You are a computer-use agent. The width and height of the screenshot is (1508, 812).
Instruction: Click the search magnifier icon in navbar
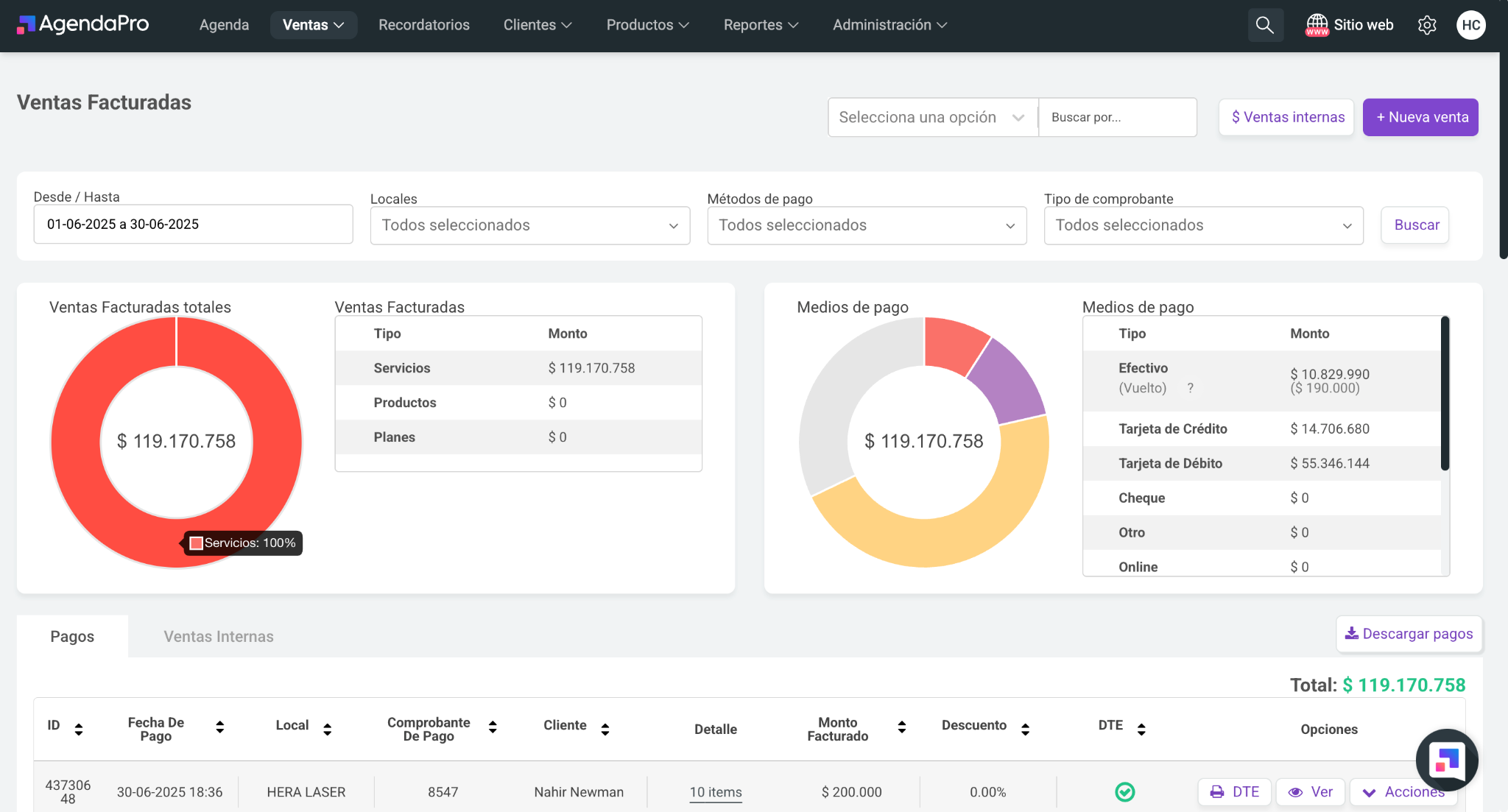tap(1264, 25)
